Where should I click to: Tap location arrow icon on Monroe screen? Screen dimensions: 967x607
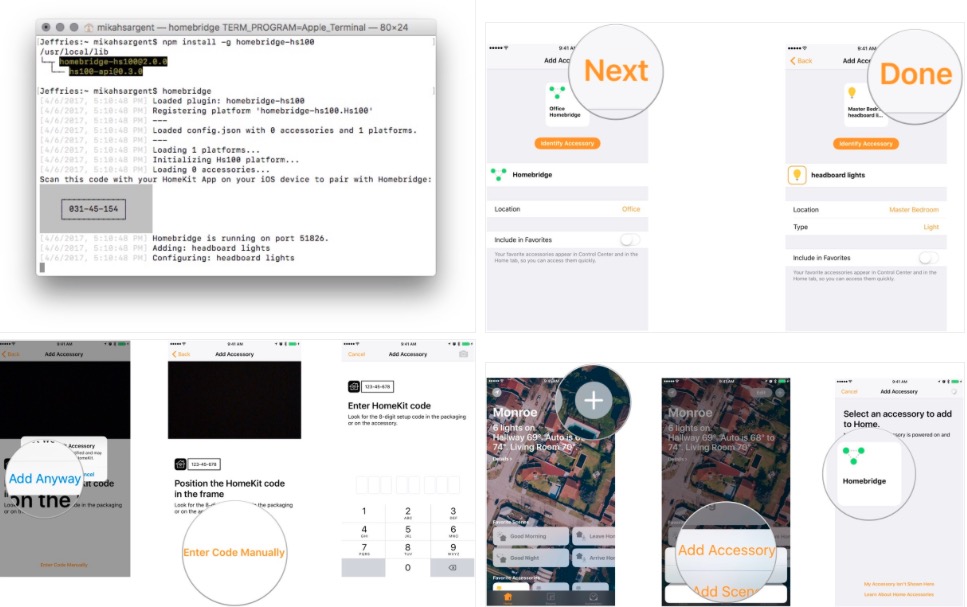(496, 392)
